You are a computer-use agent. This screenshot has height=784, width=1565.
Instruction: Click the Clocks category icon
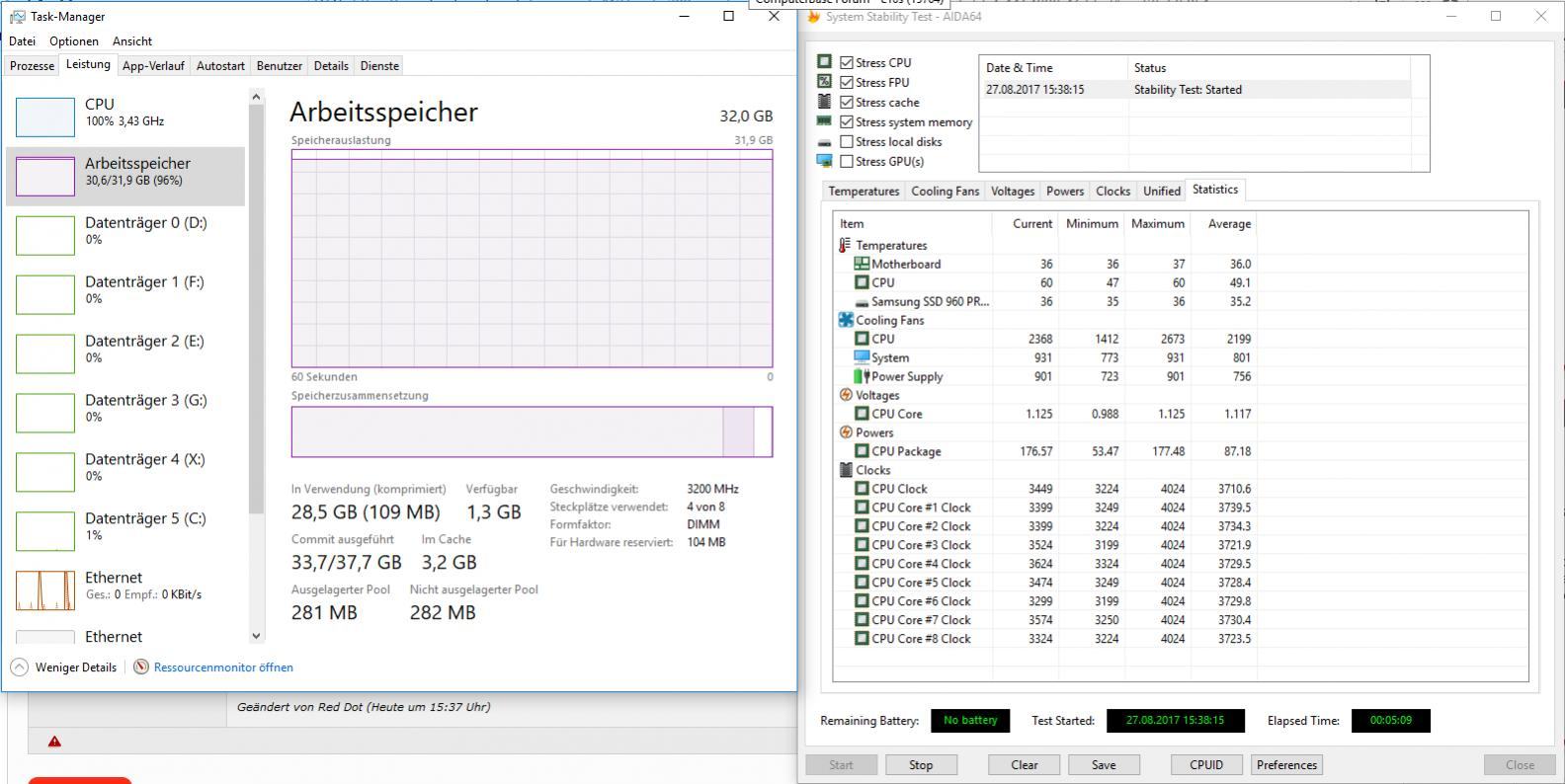846,470
